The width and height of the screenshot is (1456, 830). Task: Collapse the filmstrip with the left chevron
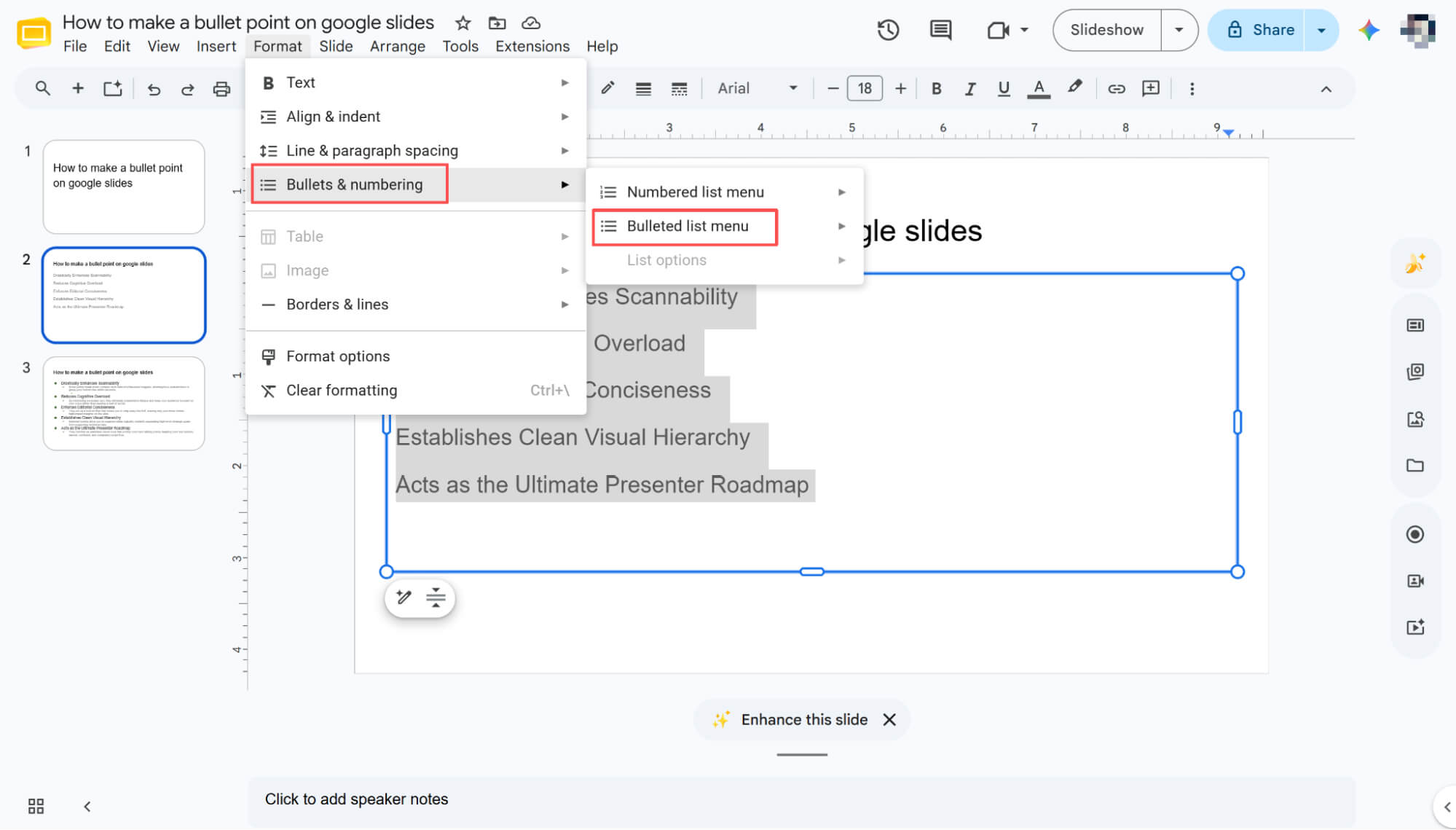pos(87,806)
